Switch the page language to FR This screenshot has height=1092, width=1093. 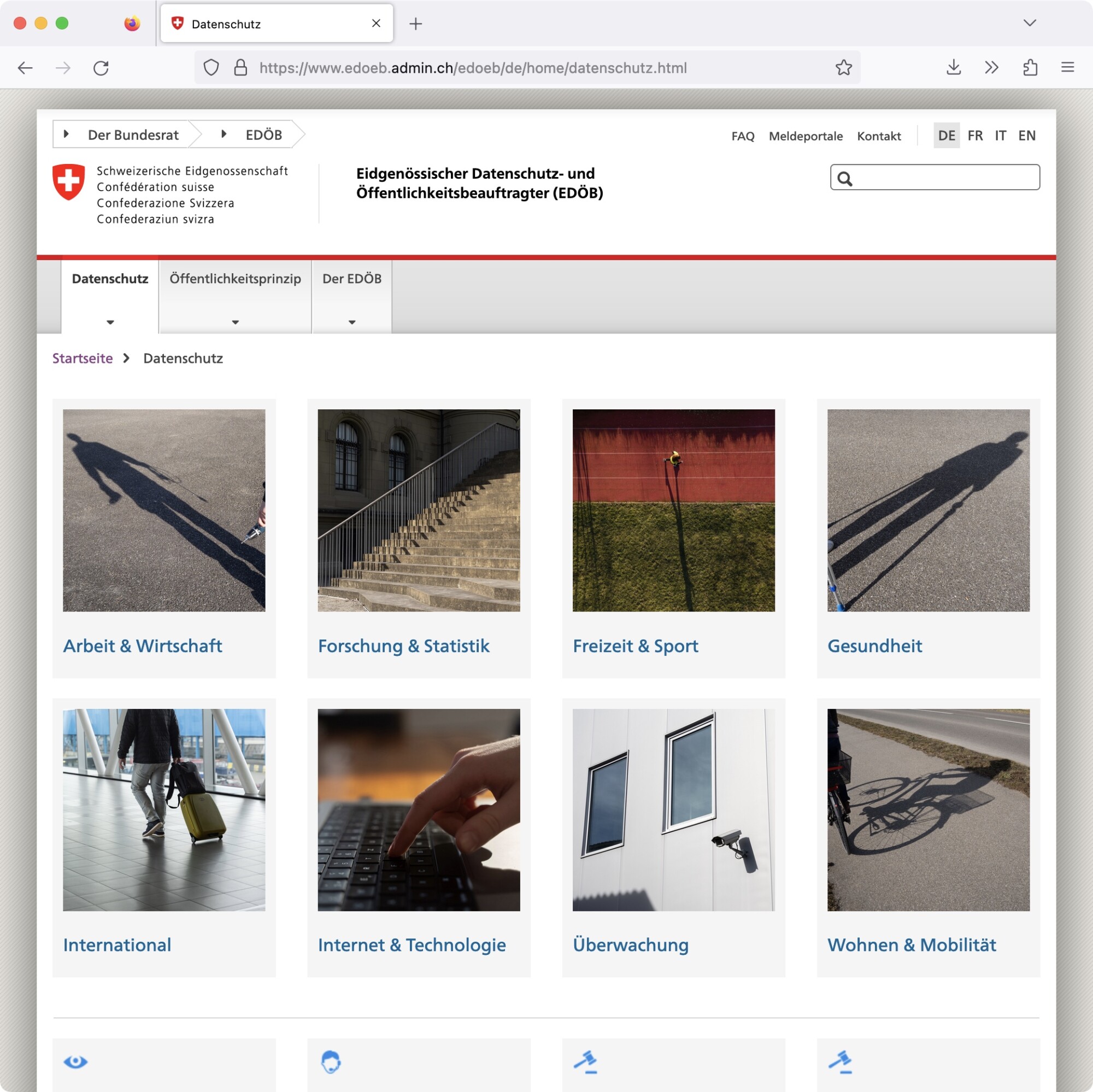click(x=975, y=135)
